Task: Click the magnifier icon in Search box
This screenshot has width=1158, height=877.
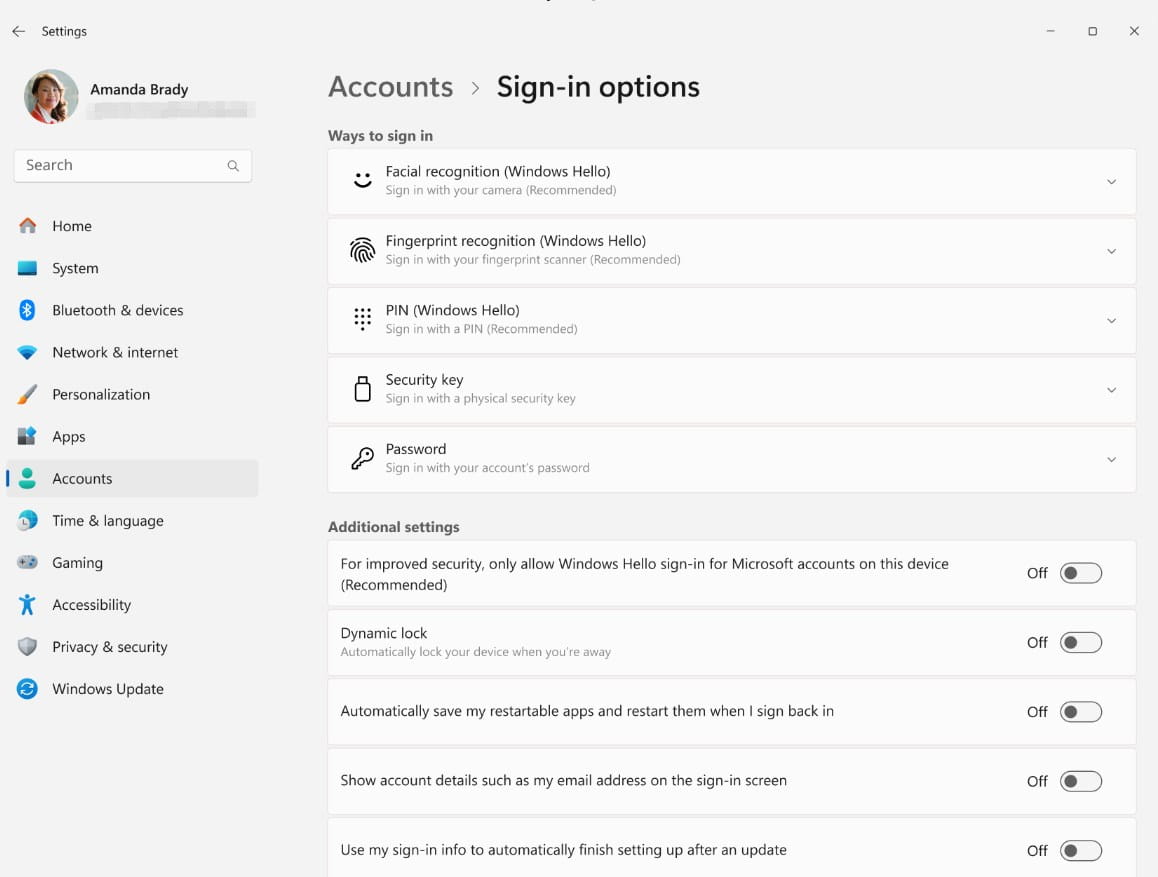Action: tap(233, 165)
